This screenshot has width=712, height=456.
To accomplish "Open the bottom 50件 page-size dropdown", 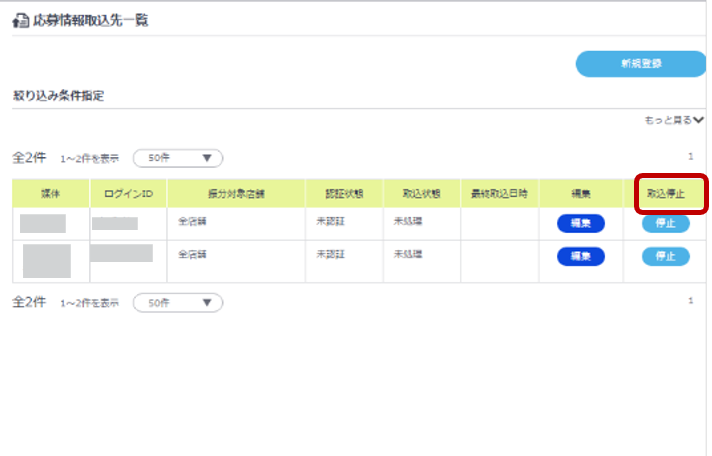I will (178, 302).
